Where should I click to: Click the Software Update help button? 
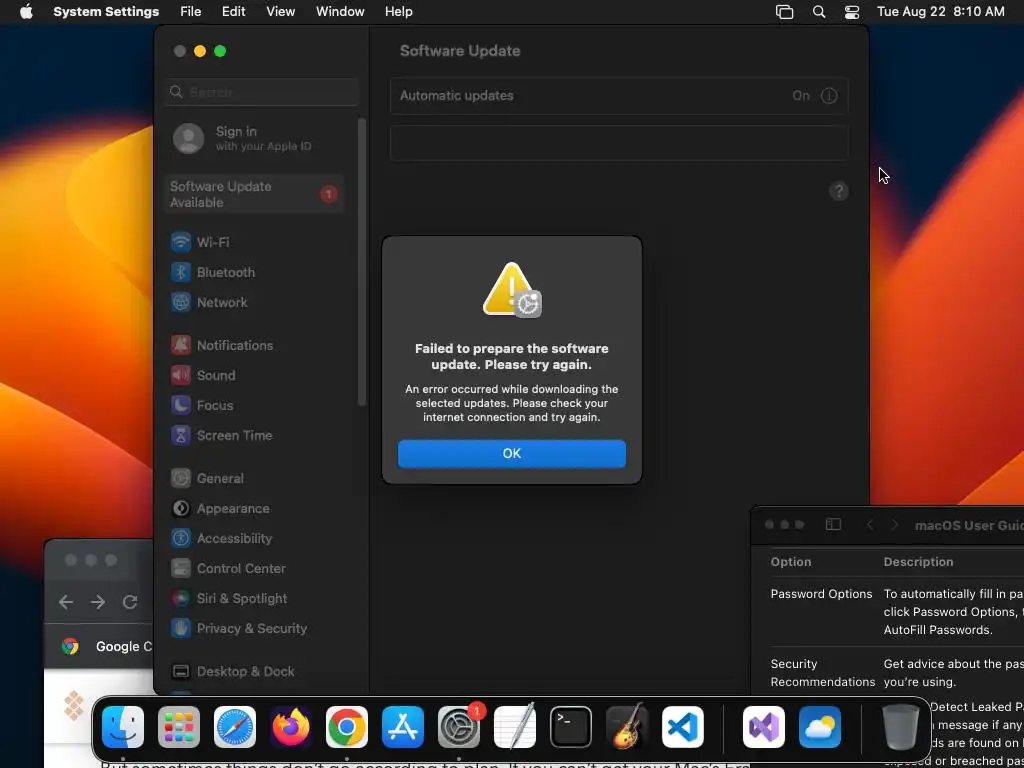[839, 191]
